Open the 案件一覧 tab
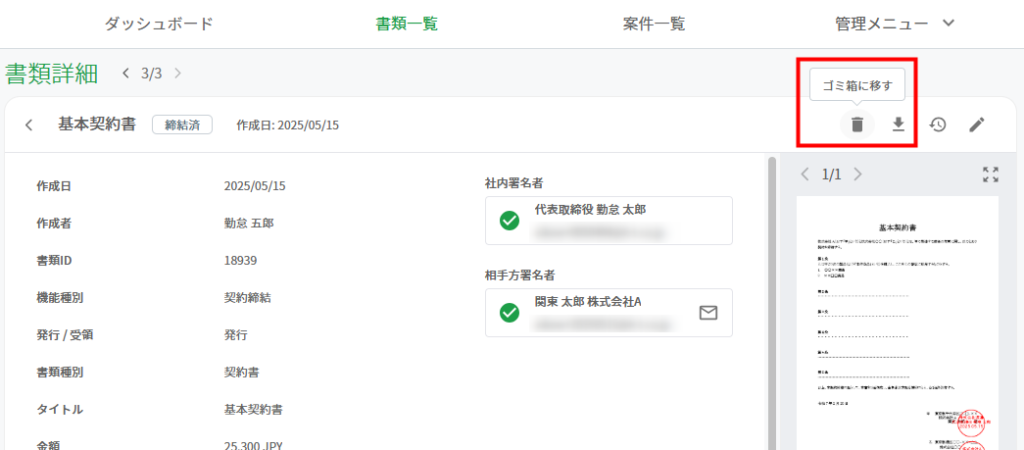Viewport: 1024px width, 450px height. [654, 24]
